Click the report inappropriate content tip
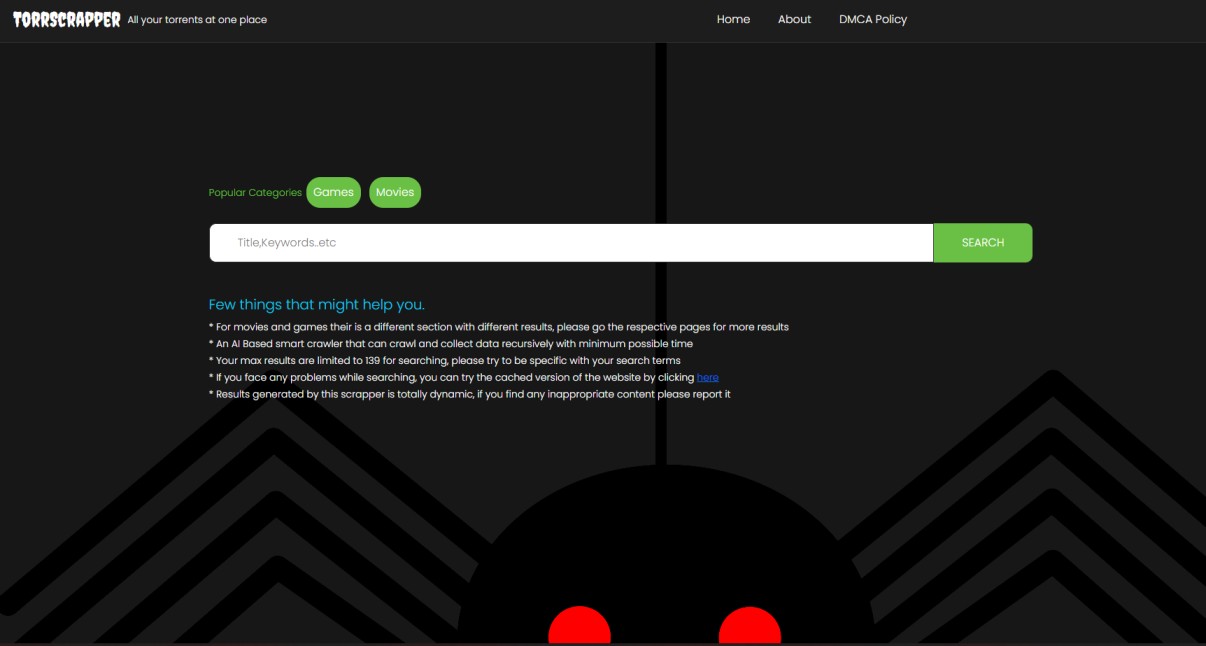The image size is (1206, 646). [470, 394]
